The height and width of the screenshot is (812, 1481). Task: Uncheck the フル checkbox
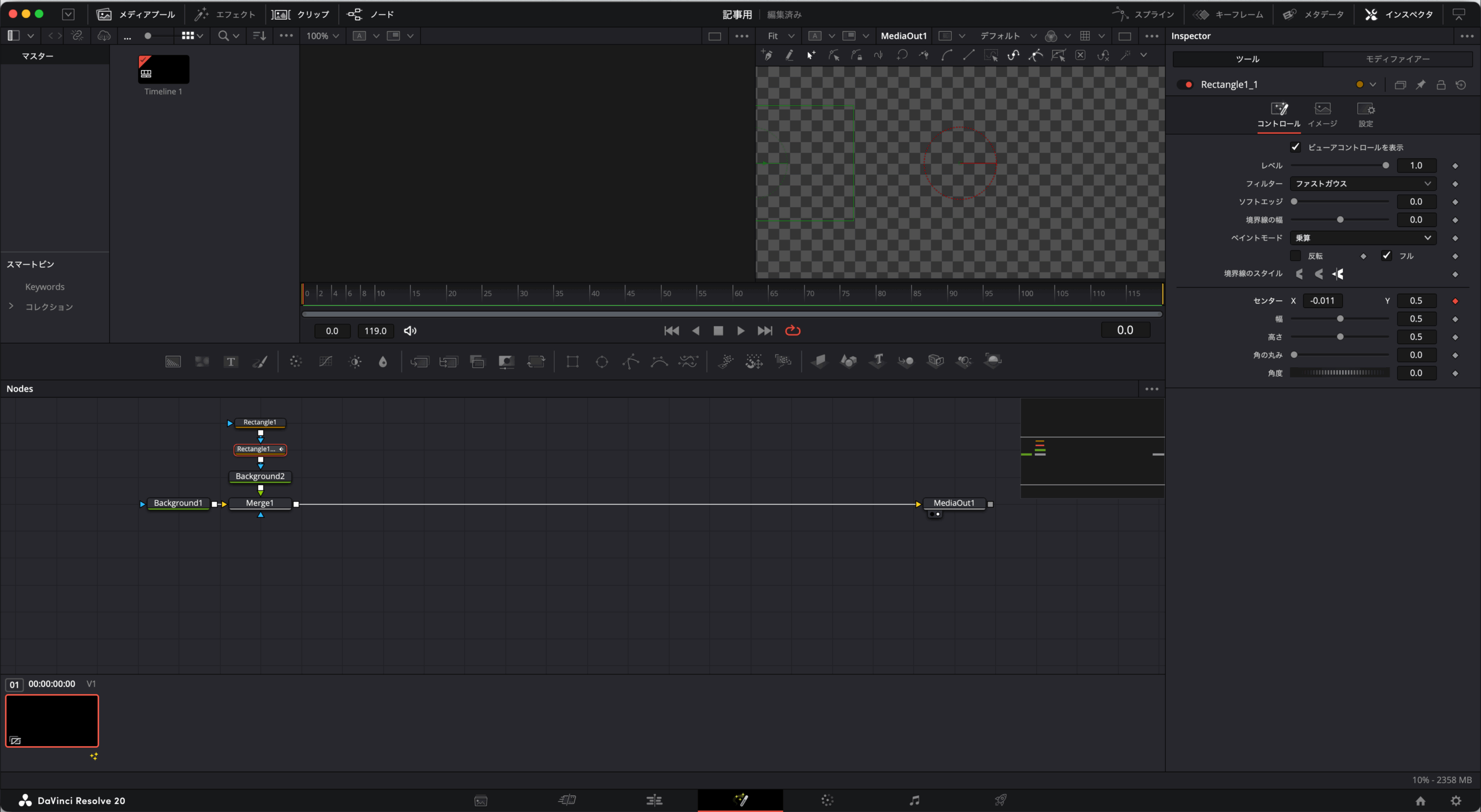[1386, 256]
